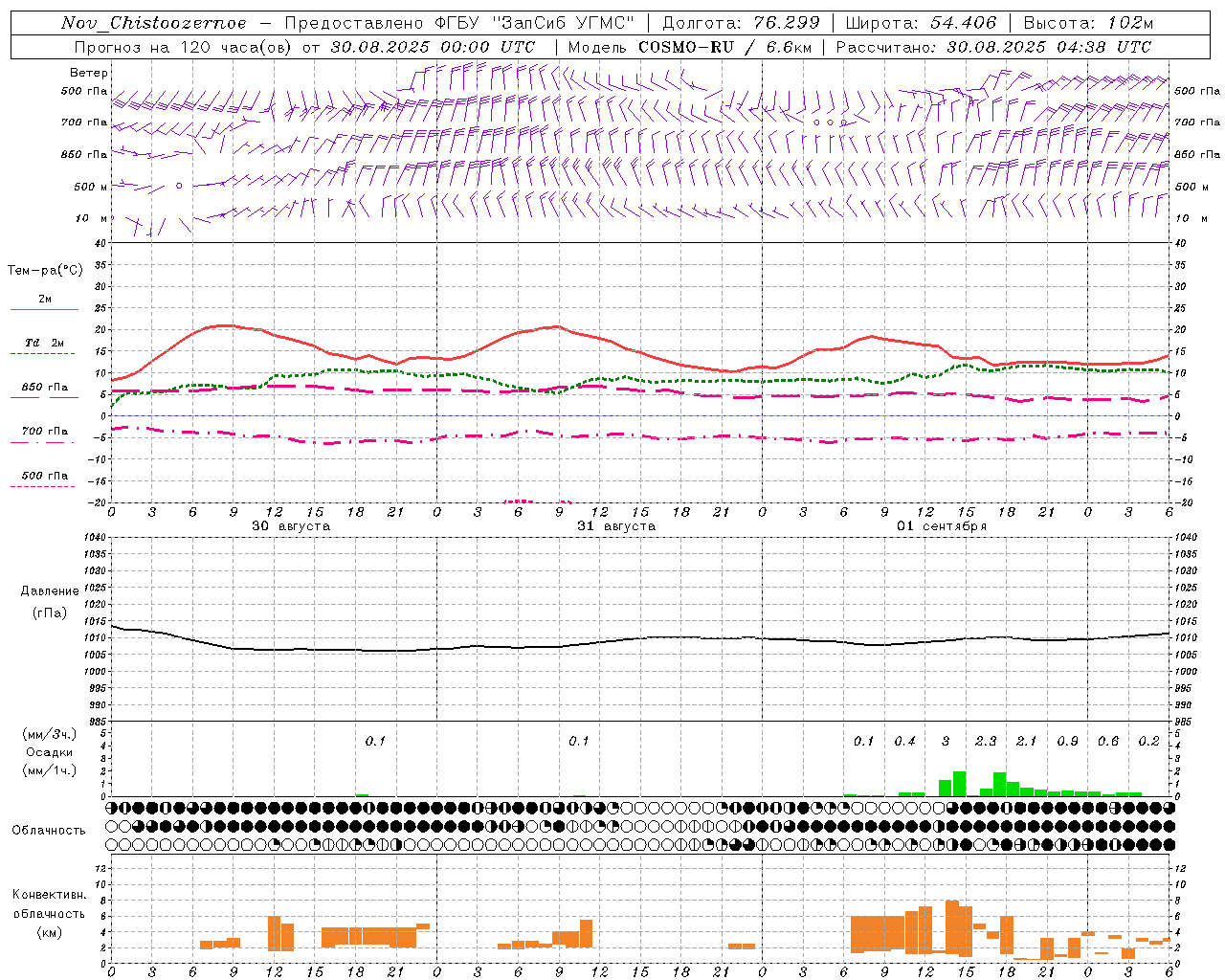
Task: Click the '700 гПа' temperature legend entry
Action: (x=45, y=432)
